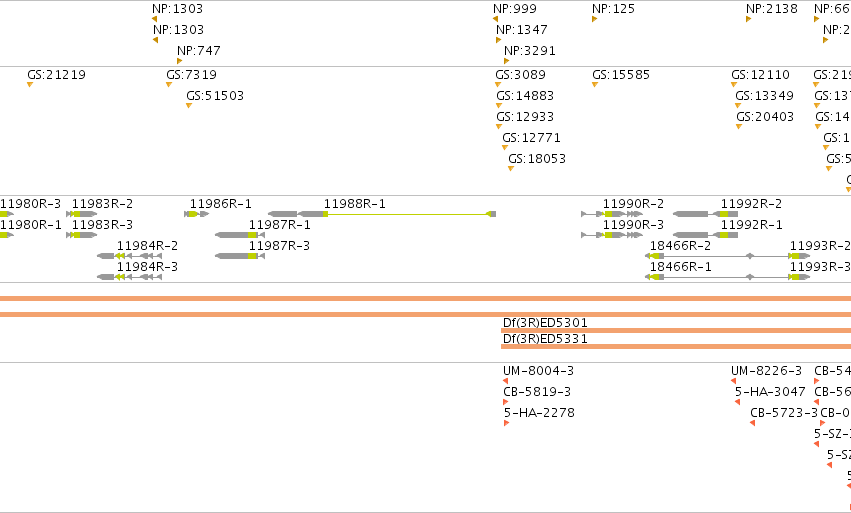
Task: Select the 11987R-1 transcript glyph
Action: tap(240, 235)
